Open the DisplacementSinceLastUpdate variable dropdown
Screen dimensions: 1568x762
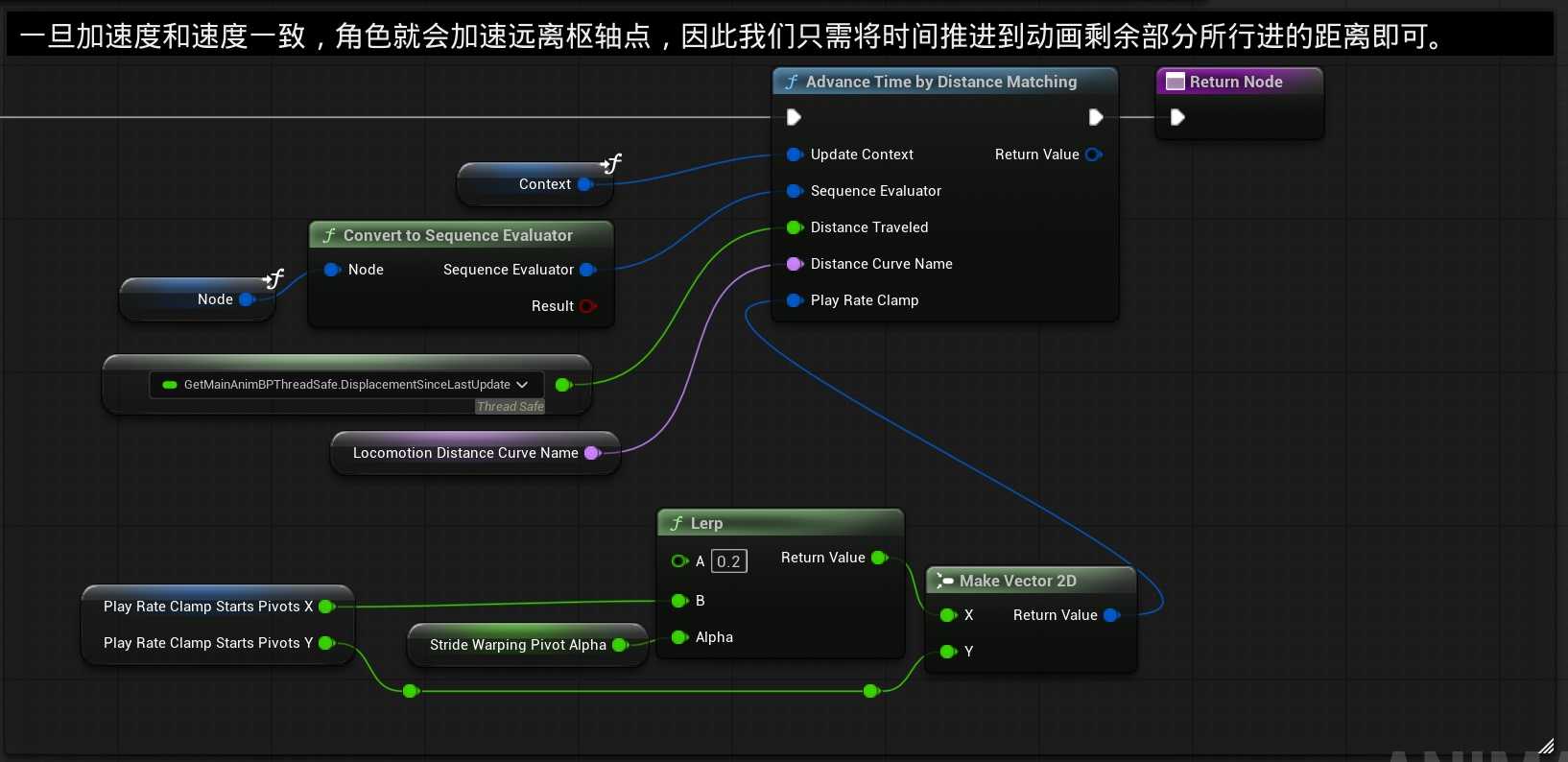[x=522, y=385]
